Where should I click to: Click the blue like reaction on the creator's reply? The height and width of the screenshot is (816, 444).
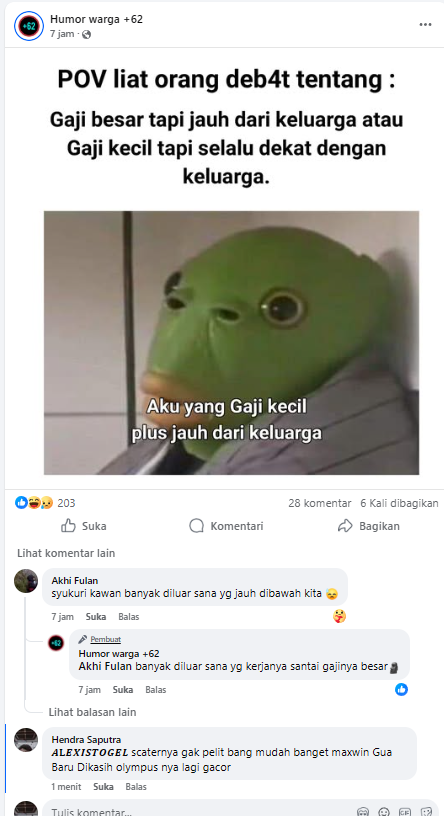401,690
